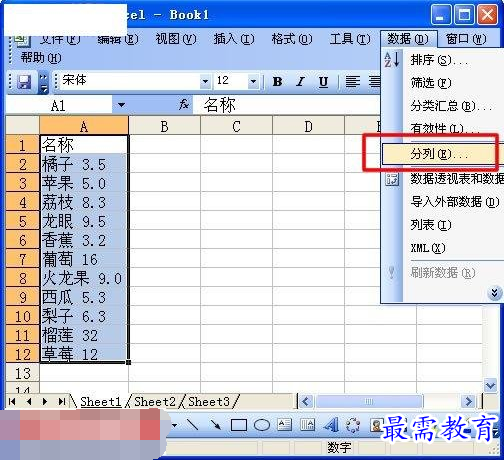Click horizontal scrollbar right arrow
The image size is (504, 460).
469,401
